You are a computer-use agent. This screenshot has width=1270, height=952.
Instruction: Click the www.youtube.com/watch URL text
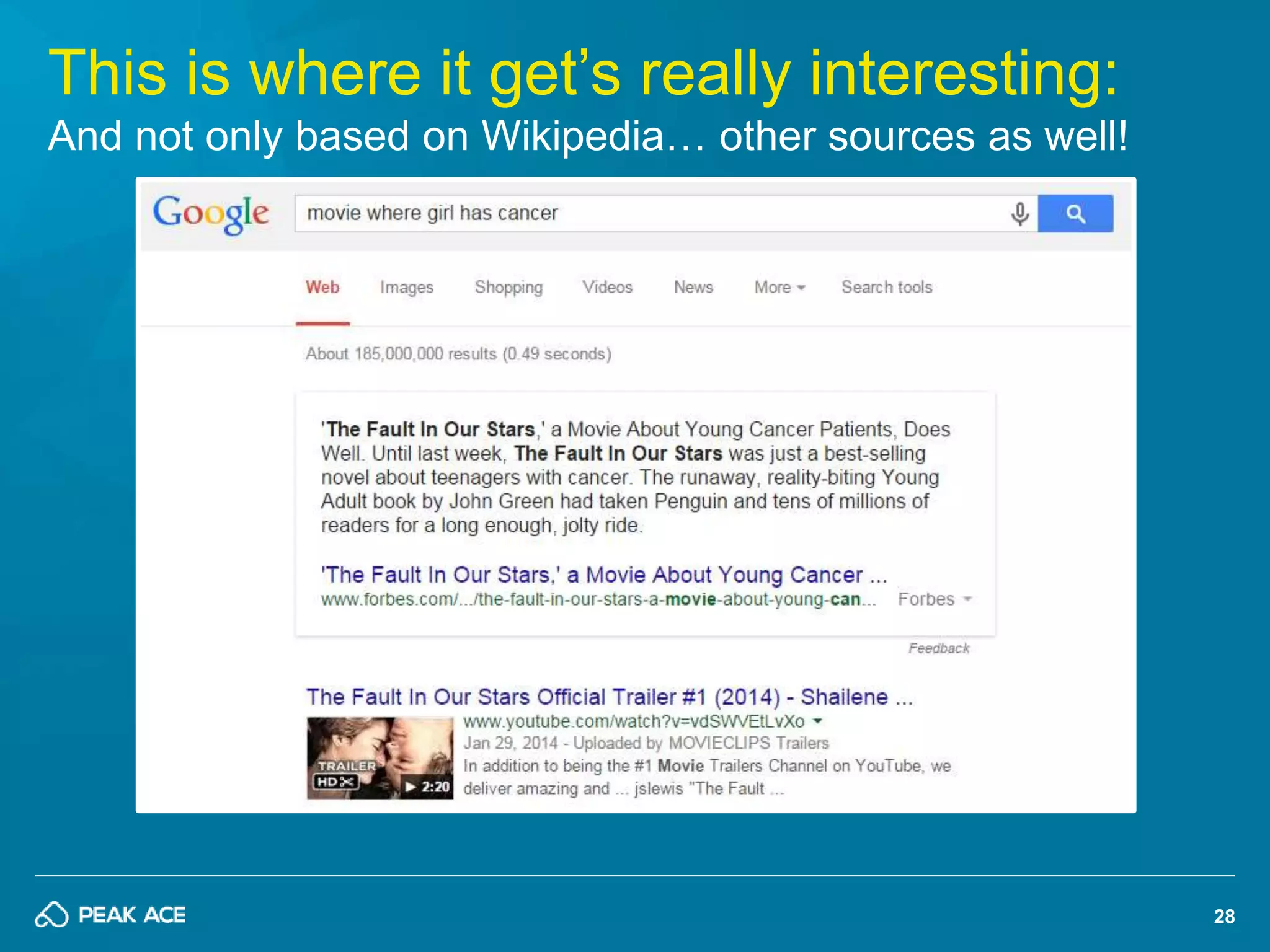click(634, 721)
